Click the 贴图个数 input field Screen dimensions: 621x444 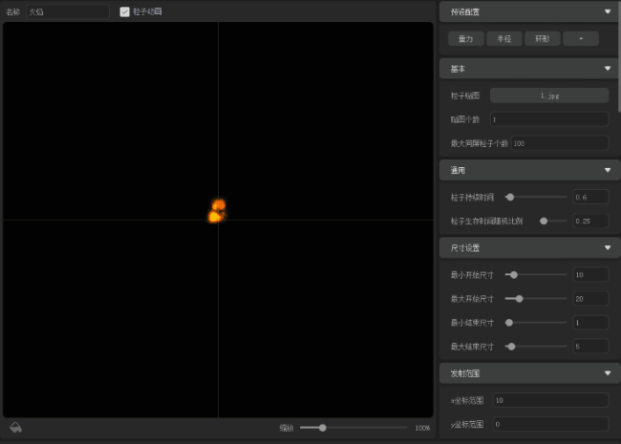(548, 119)
